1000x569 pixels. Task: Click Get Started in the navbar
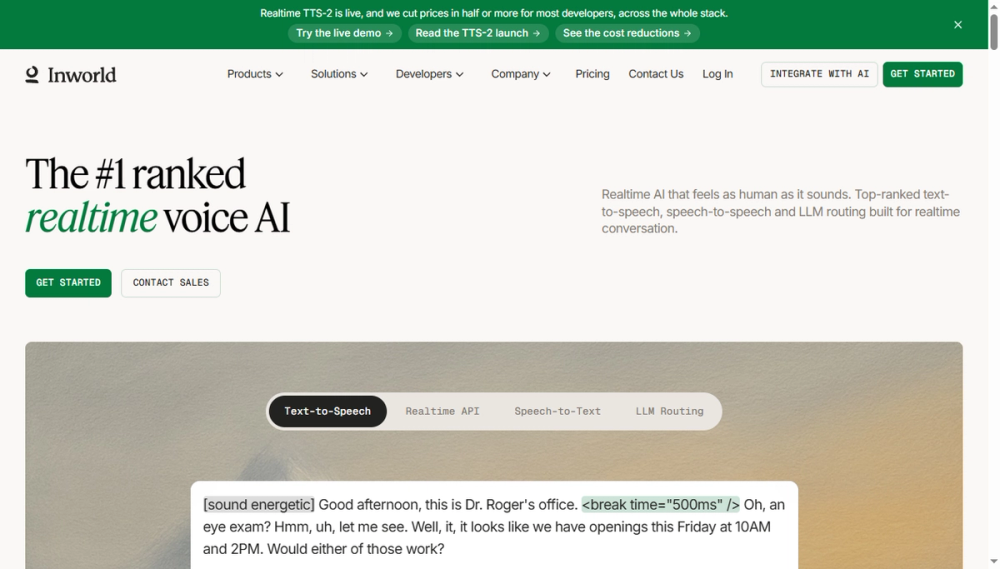click(923, 74)
